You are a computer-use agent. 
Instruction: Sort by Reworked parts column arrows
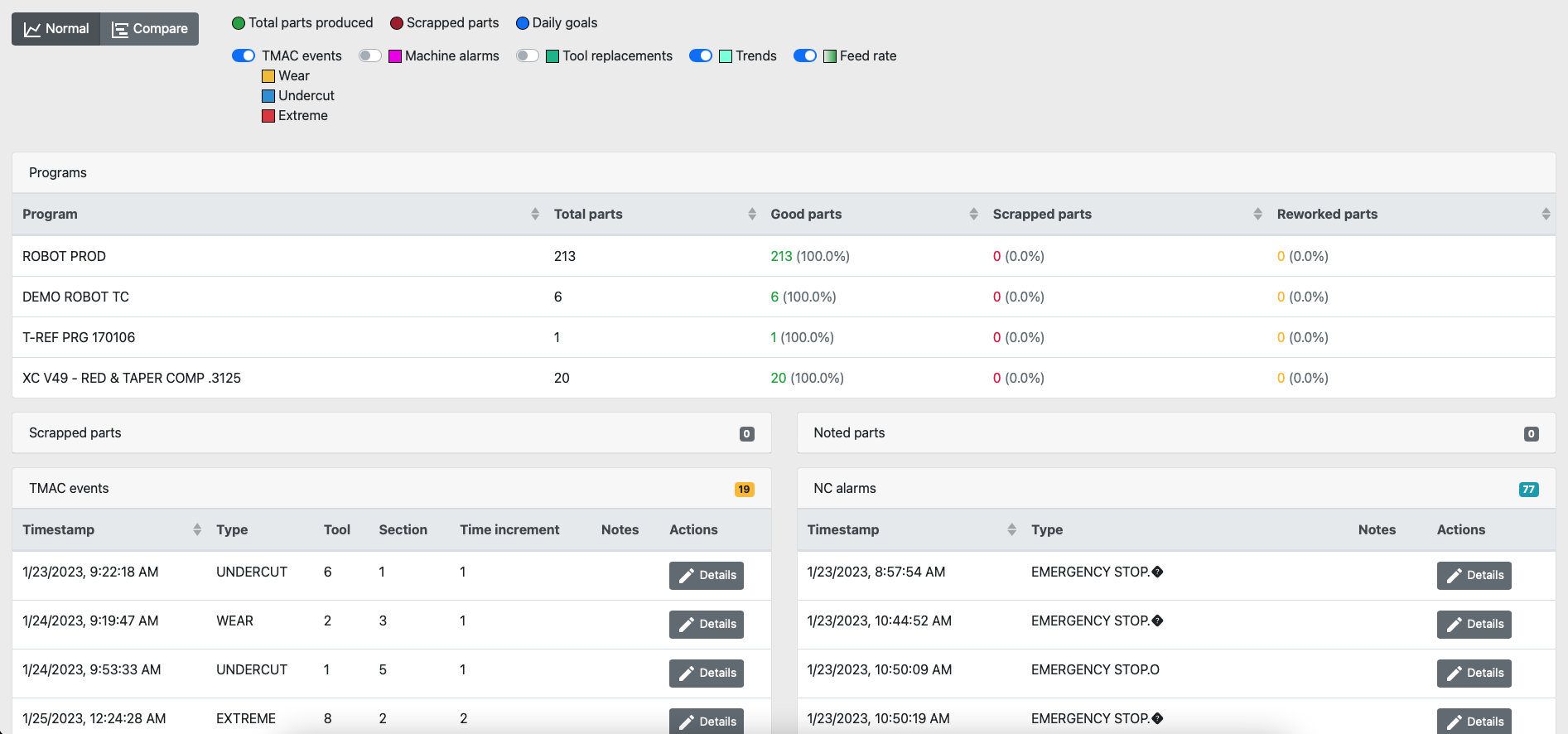point(1546,215)
